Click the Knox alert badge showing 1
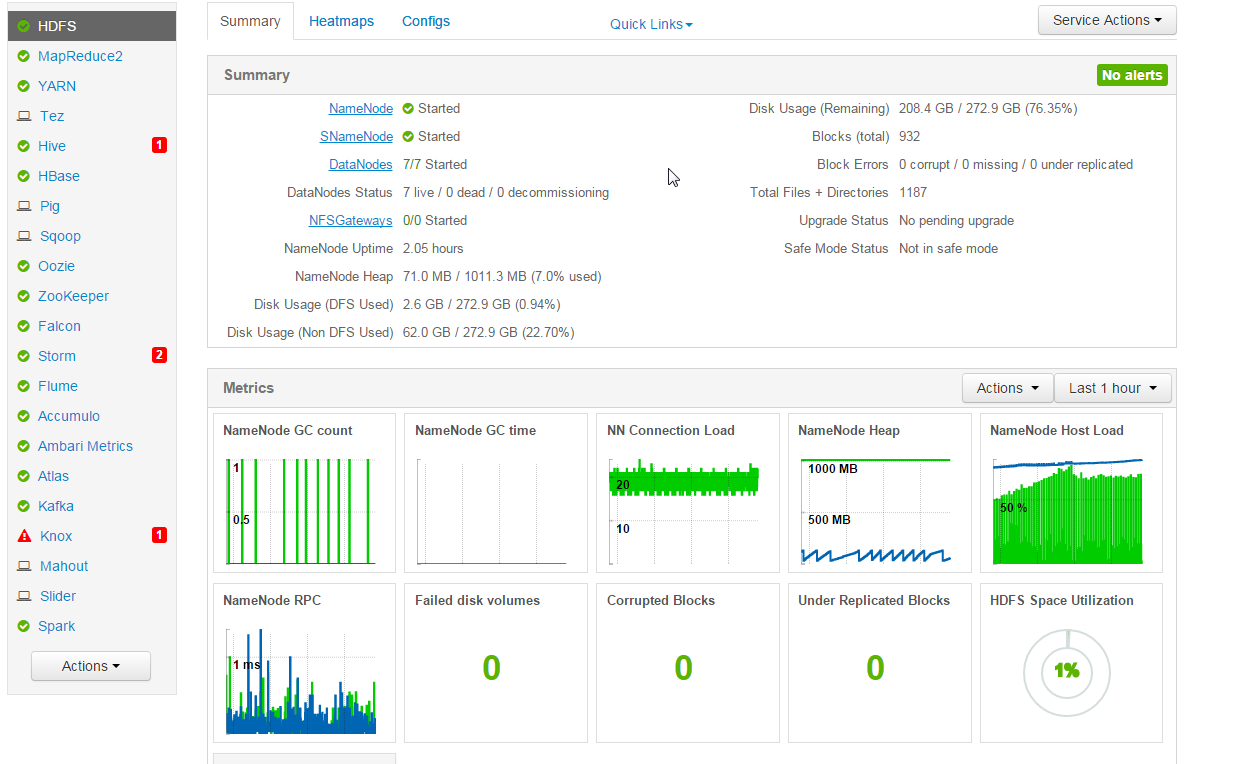Image resolution: width=1247 pixels, height=764 pixels. [159, 535]
